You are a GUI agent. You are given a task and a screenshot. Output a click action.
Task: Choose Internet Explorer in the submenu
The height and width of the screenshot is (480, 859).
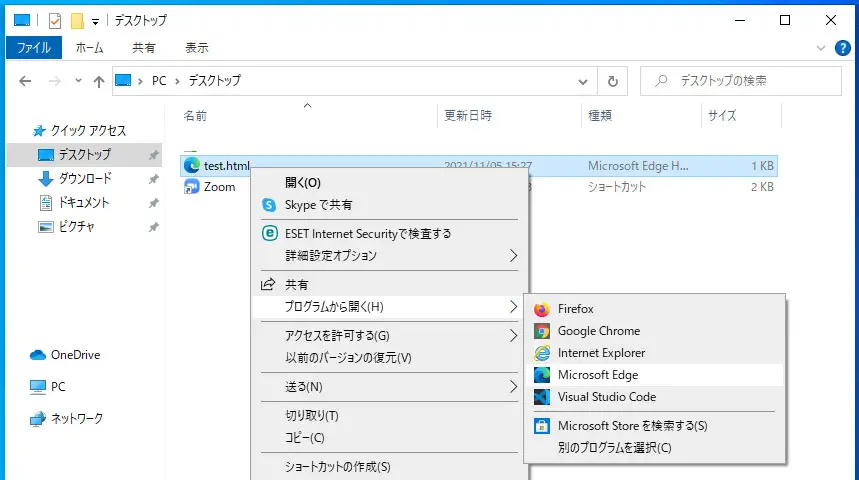point(654,353)
